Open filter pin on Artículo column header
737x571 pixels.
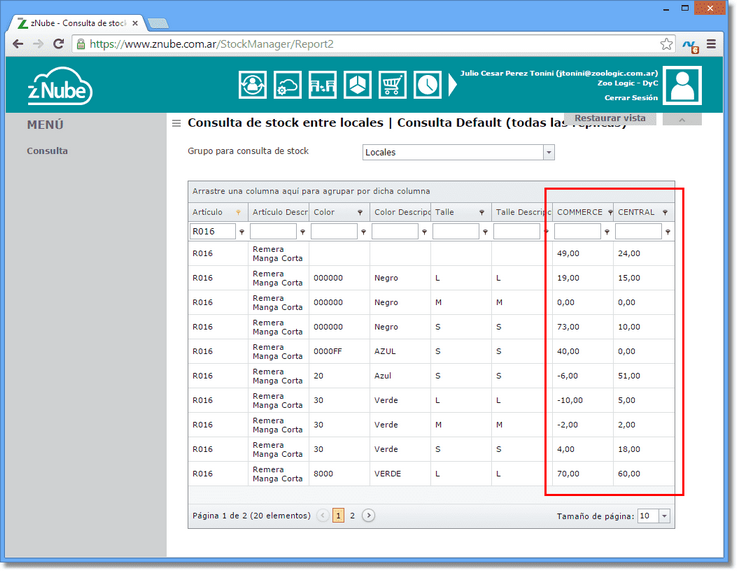pos(238,212)
